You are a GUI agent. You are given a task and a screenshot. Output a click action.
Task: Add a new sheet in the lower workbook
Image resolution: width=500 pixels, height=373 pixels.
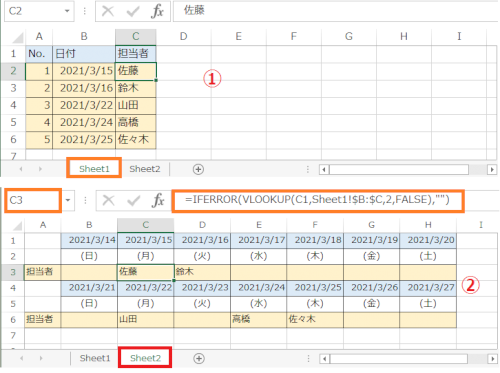[199, 359]
